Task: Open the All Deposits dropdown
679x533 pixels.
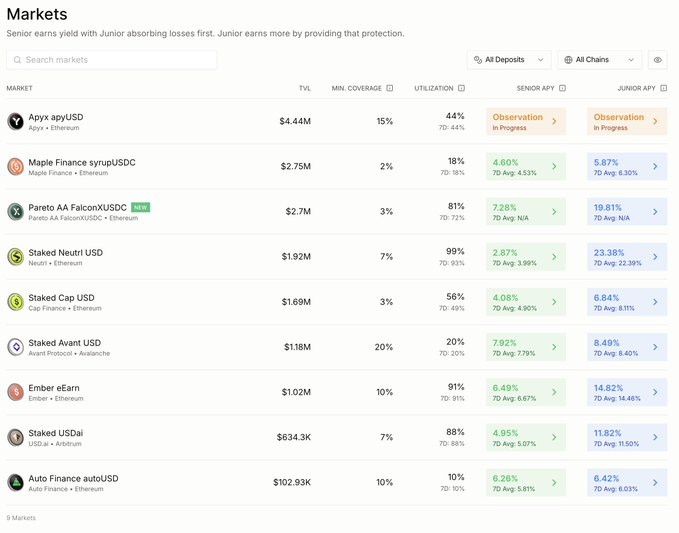Action: click(509, 60)
